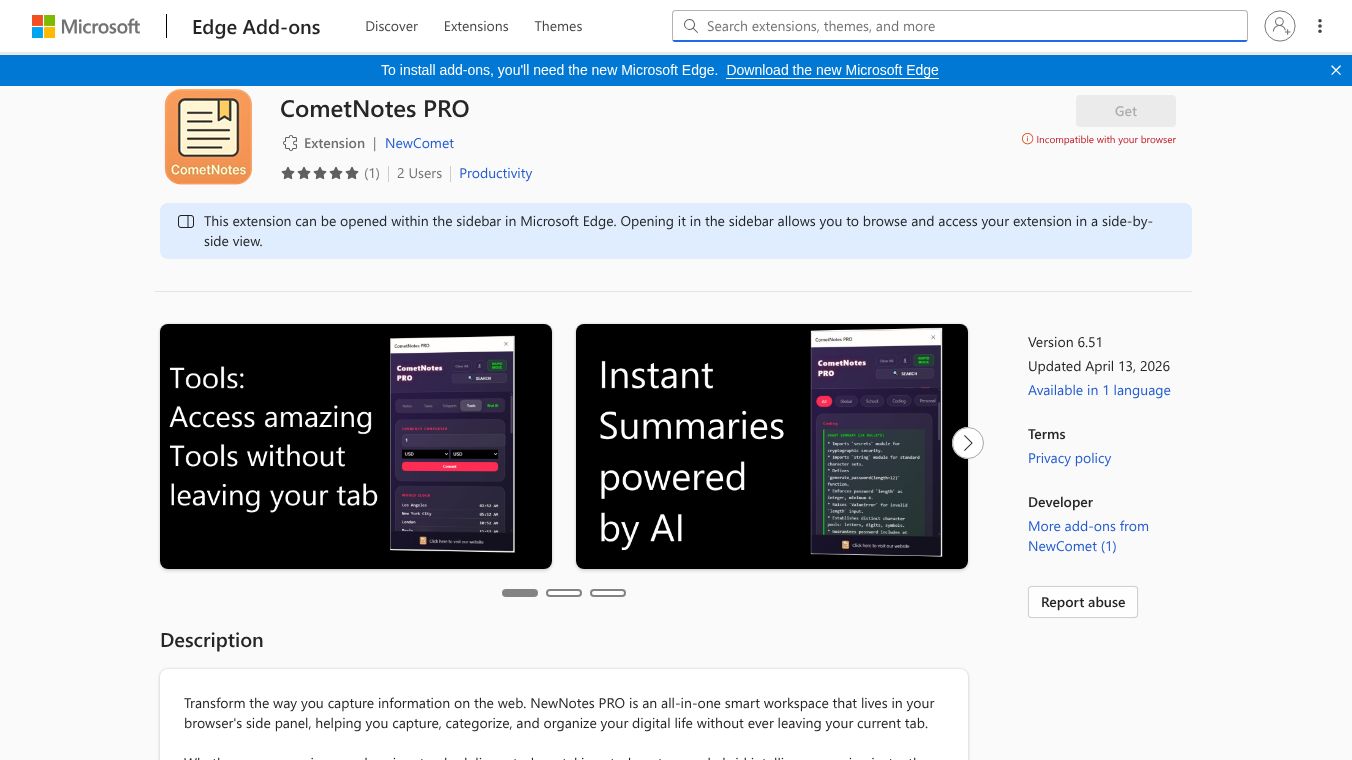Image resolution: width=1352 pixels, height=760 pixels.
Task: Click the extension puzzle-piece icon
Action: pyautogui.click(x=290, y=143)
